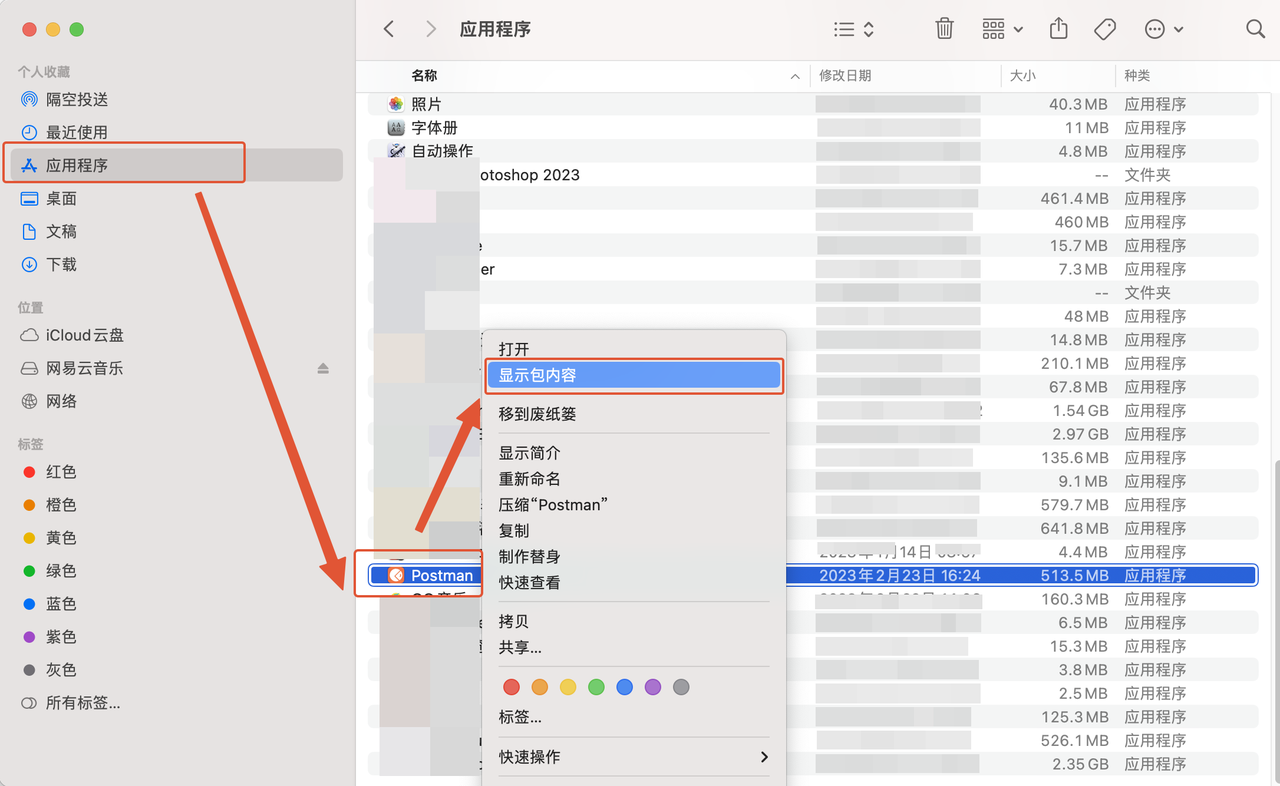This screenshot has height=786, width=1280.
Task: Click the Tag icon in the toolbar
Action: point(1104,29)
